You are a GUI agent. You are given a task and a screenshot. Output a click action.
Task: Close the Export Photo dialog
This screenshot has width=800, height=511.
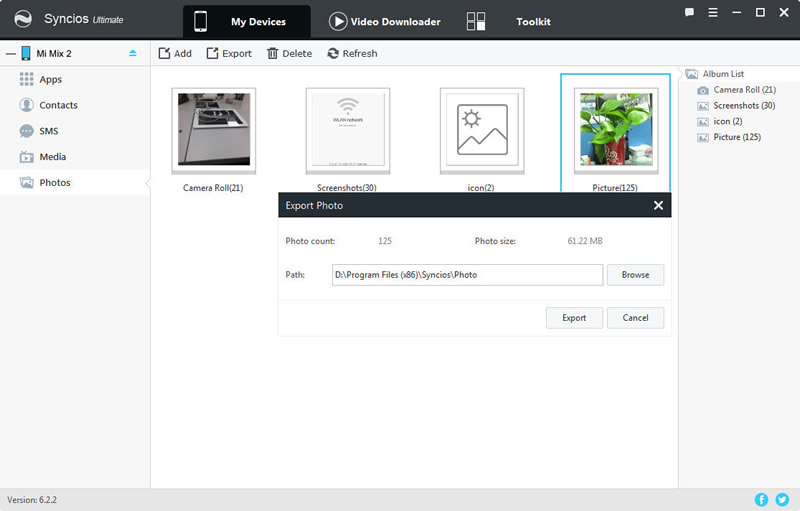(658, 205)
